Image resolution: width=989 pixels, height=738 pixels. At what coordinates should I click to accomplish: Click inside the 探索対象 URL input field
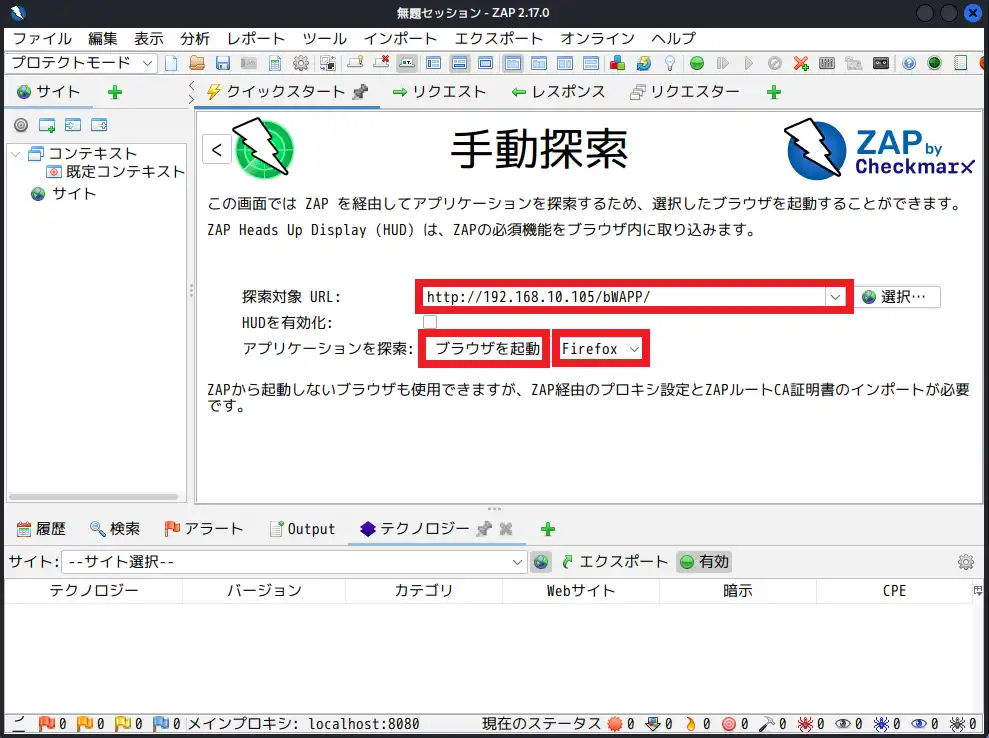600,296
